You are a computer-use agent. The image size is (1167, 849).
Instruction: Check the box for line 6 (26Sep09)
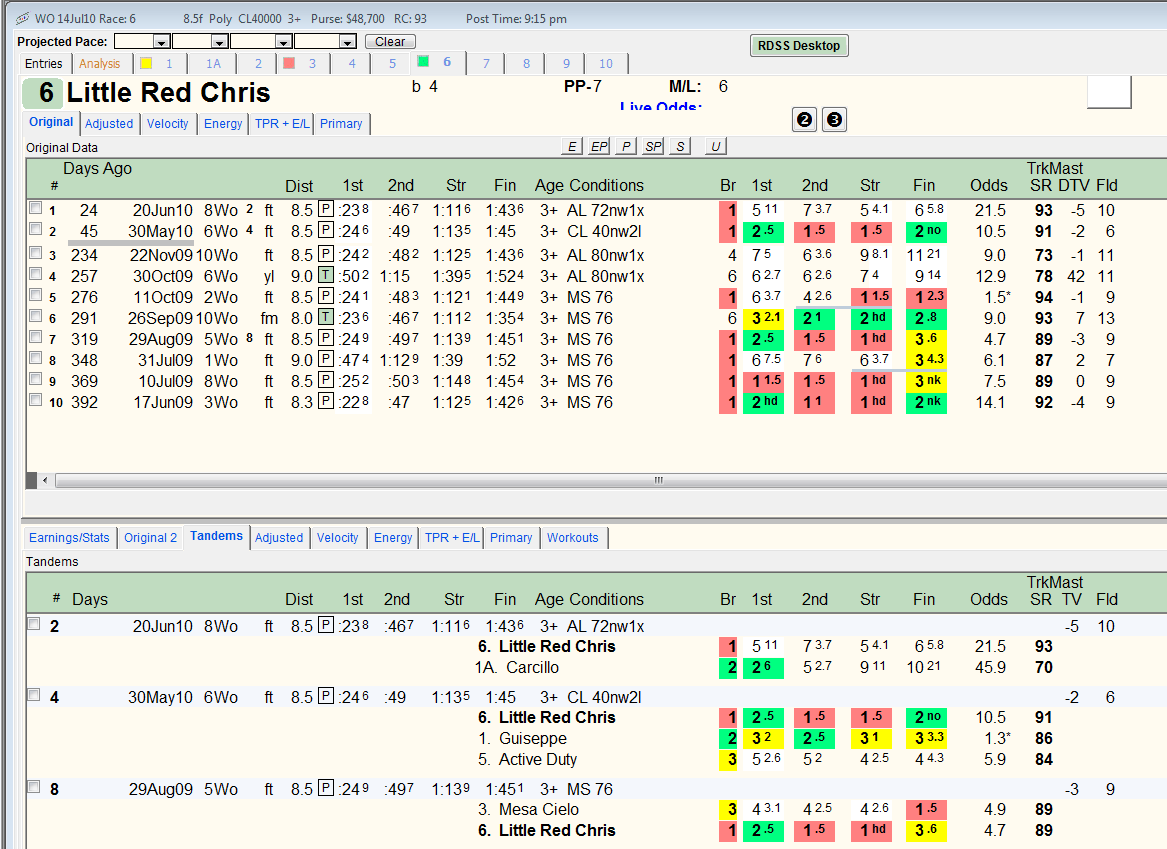click(34, 315)
